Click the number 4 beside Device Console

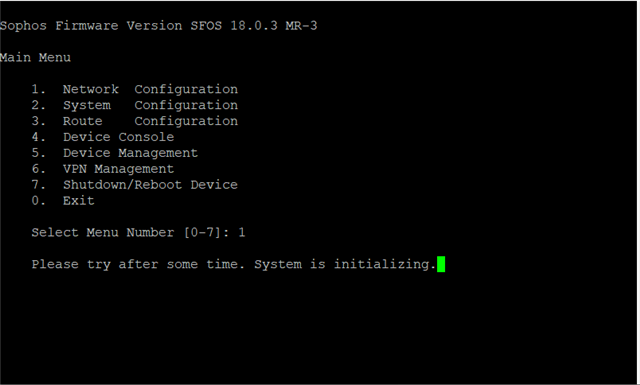pos(38,137)
